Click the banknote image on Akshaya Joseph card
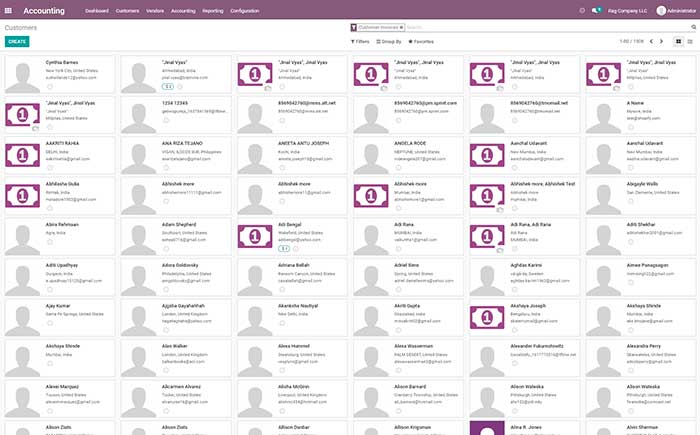Screen dimensions: 700x435 point(487,318)
